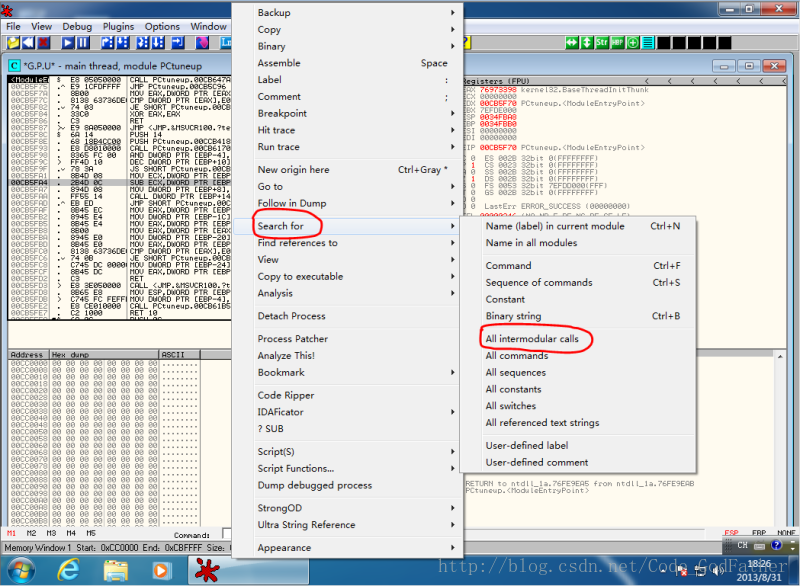The height and width of the screenshot is (586, 800).
Task: Click the Run program play icon
Action: [x=67, y=43]
